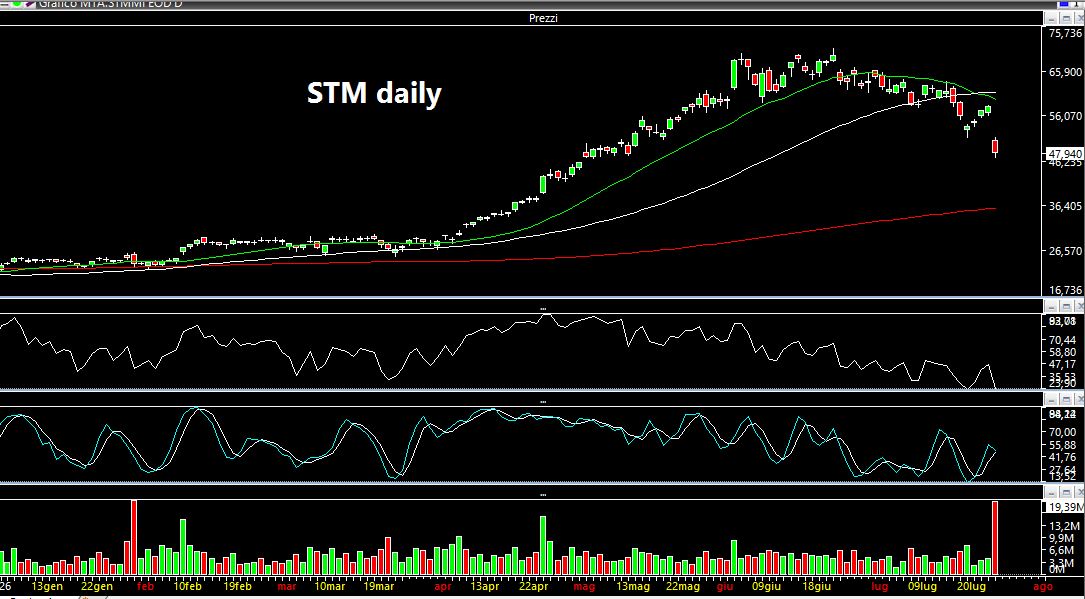Close the Prezzi price panel
Screen dimensions: 1085x599
click(x=1079, y=18)
